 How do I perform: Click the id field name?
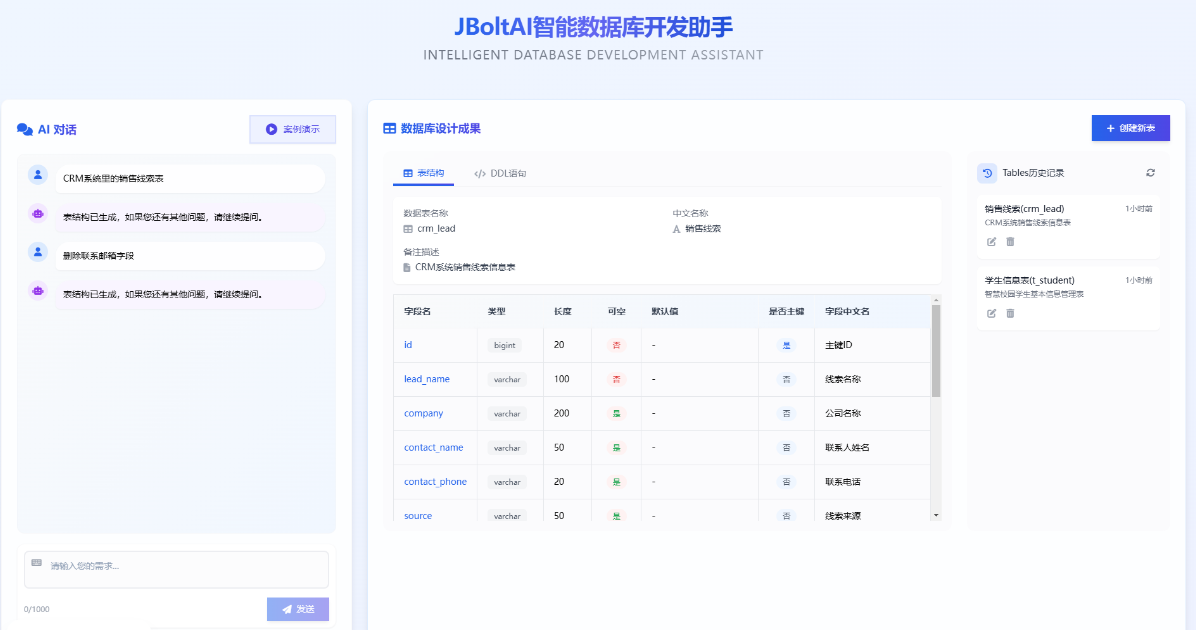[x=408, y=345]
